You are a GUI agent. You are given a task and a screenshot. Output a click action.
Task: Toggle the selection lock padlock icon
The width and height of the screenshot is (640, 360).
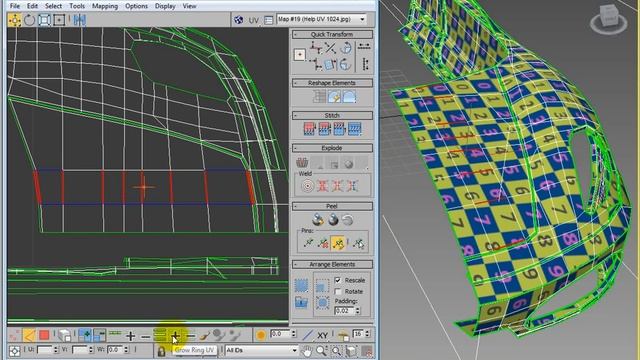tap(161, 351)
